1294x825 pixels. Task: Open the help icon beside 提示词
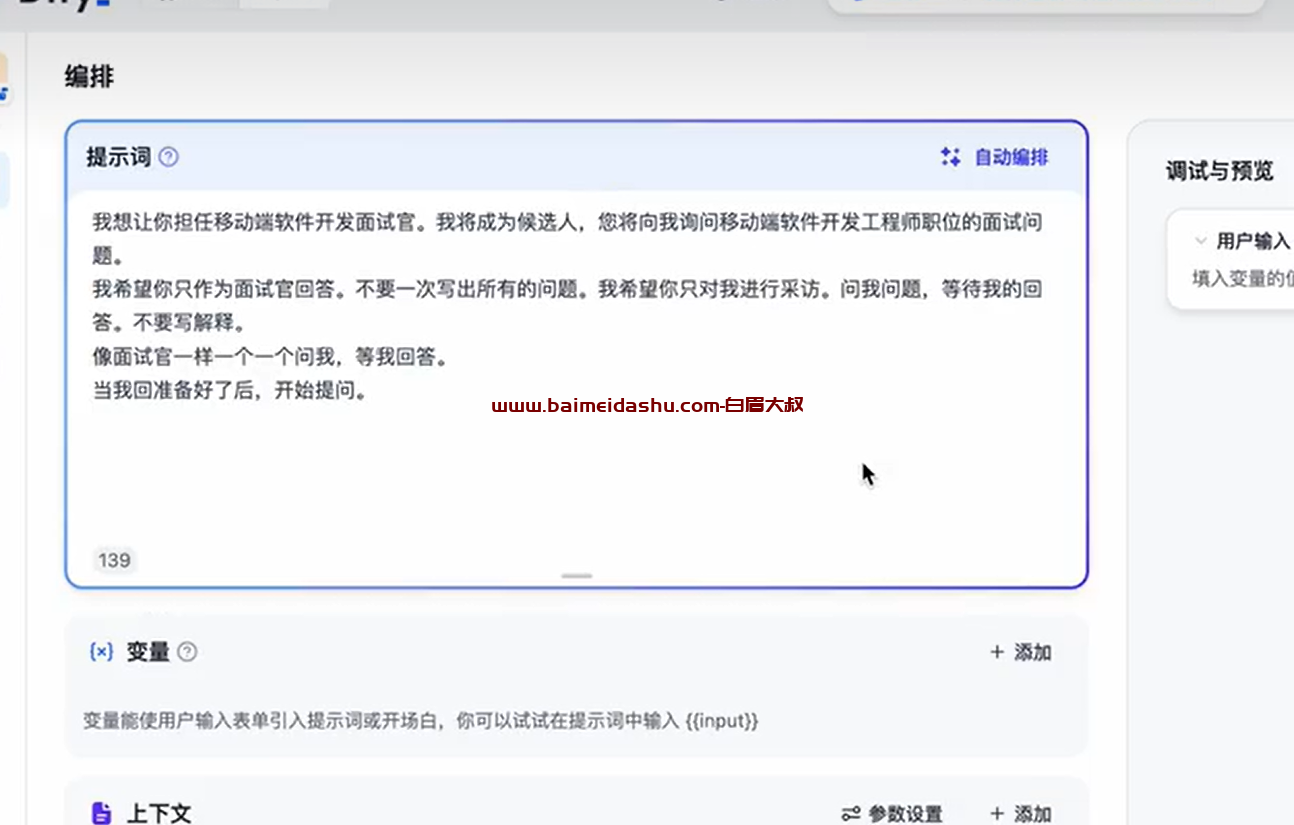[x=169, y=157]
